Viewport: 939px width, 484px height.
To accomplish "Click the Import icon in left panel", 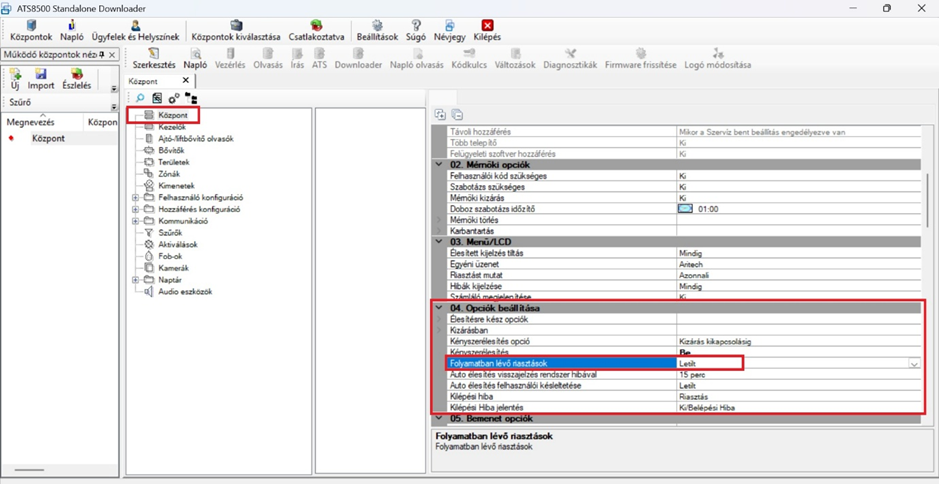I will (41, 75).
